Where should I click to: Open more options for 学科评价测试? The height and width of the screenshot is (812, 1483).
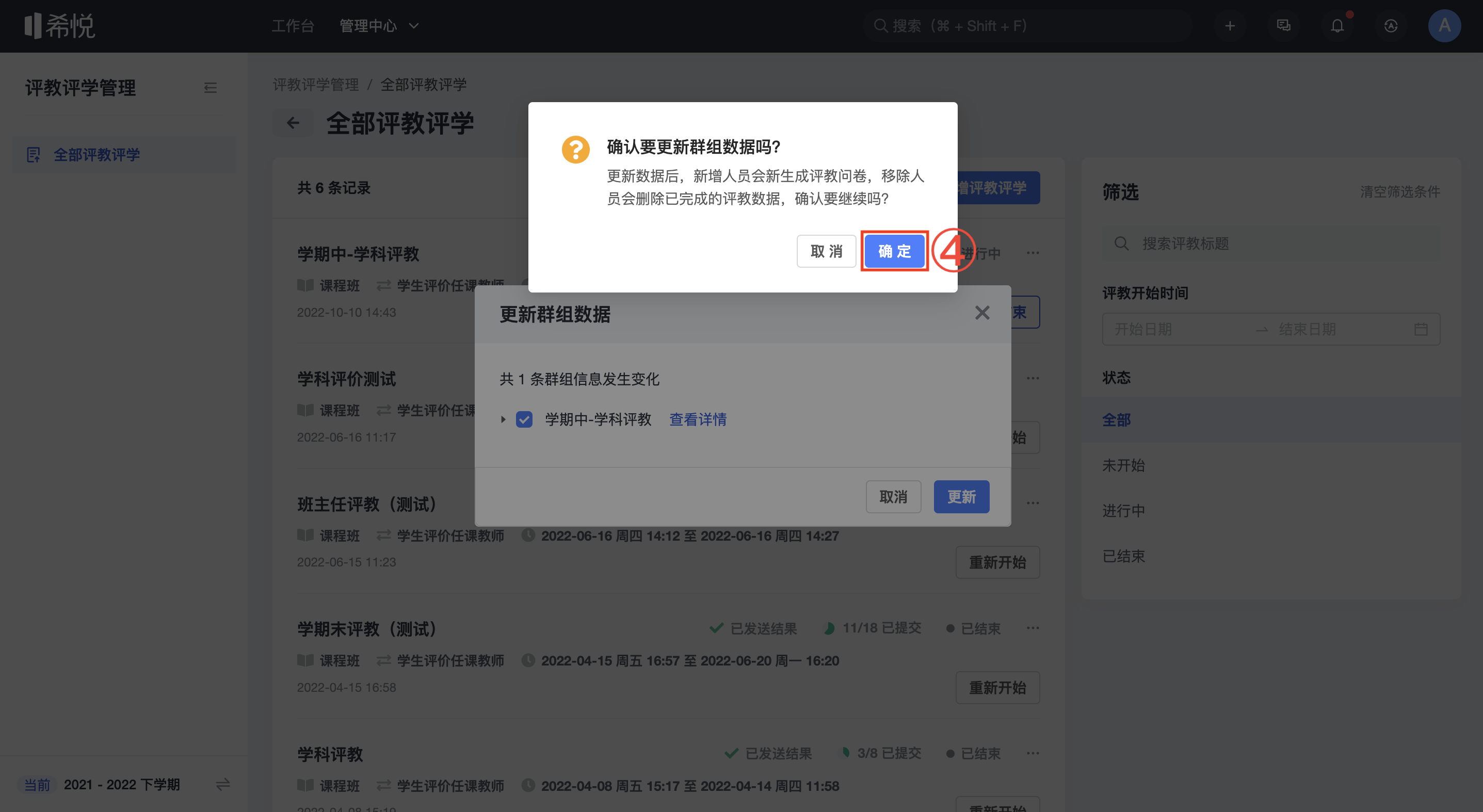click(1033, 378)
